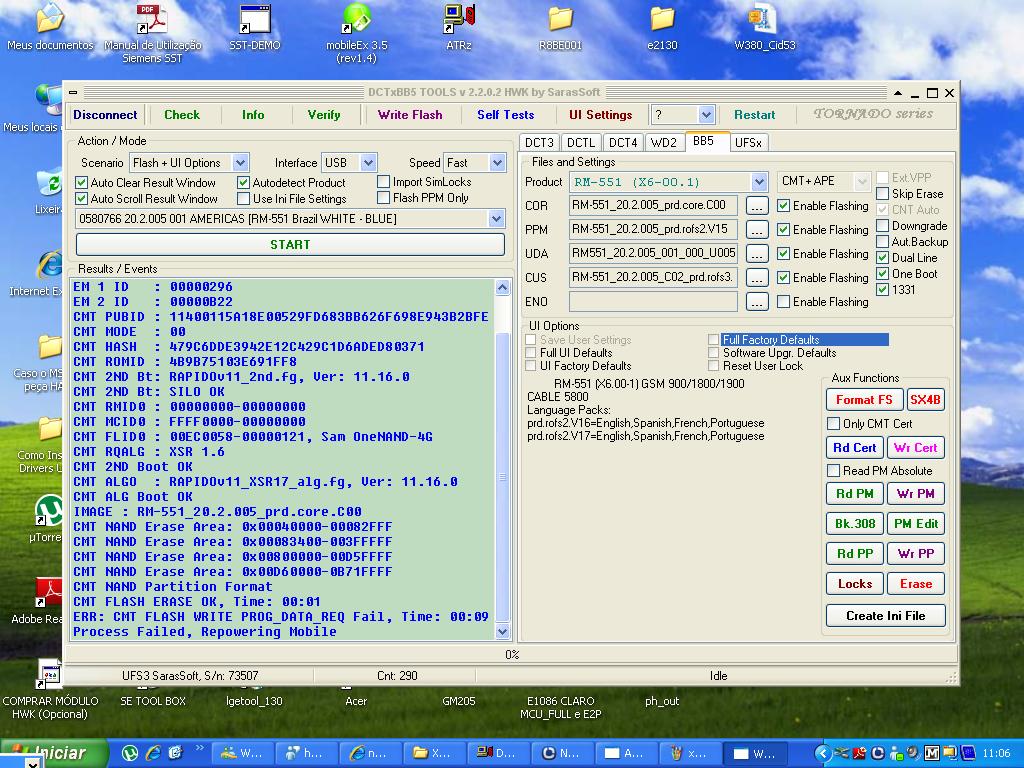
Task: Select the Adobe Reader desktop shortcut
Action: tap(48, 601)
